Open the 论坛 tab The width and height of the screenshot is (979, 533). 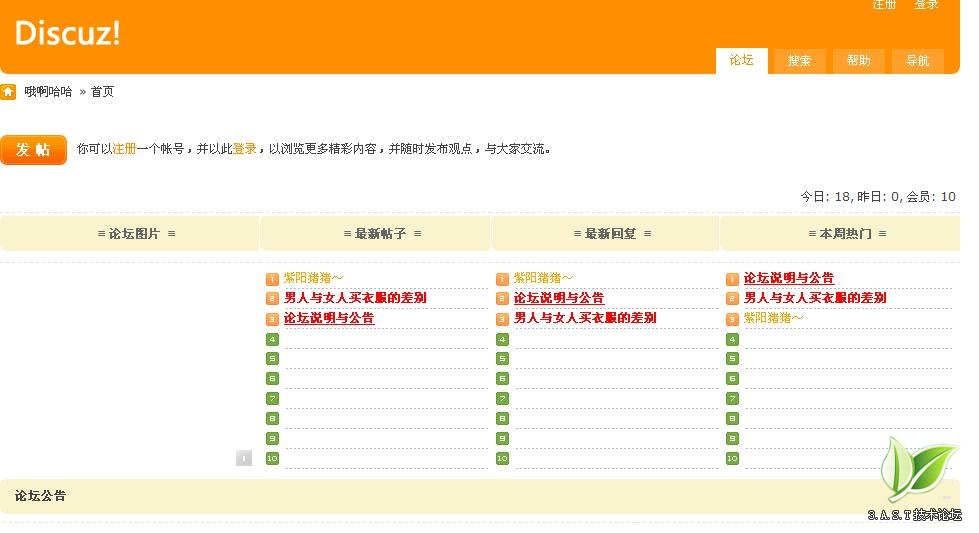click(x=741, y=60)
